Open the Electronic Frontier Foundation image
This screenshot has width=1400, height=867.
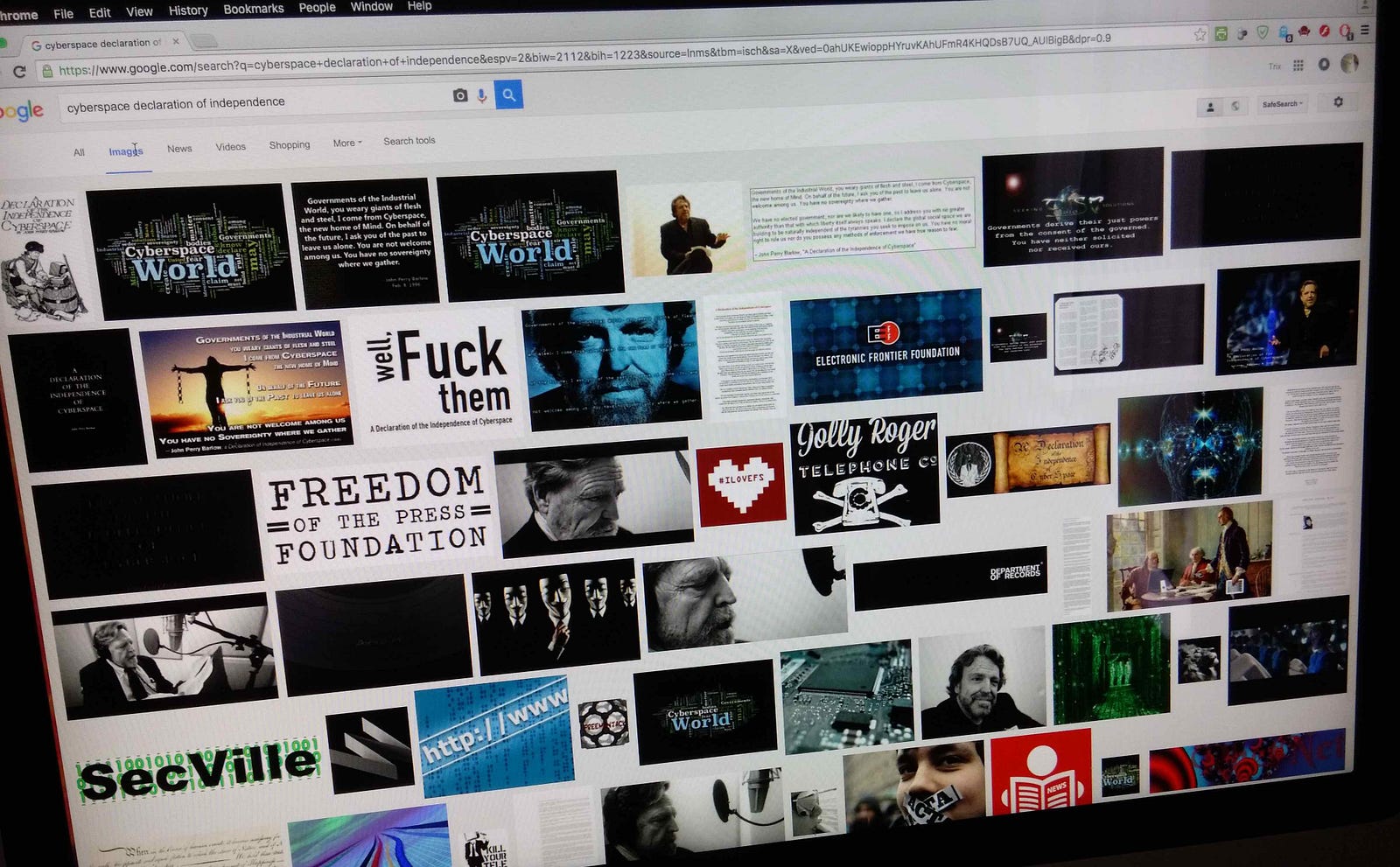click(886, 346)
